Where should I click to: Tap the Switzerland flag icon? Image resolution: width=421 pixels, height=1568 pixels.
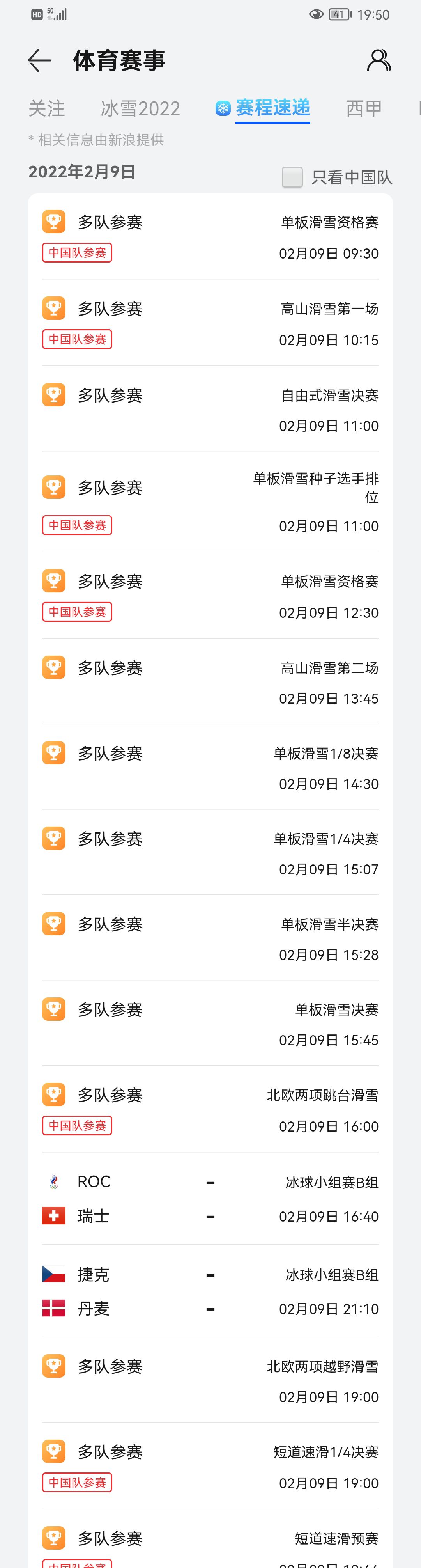pos(53,1216)
